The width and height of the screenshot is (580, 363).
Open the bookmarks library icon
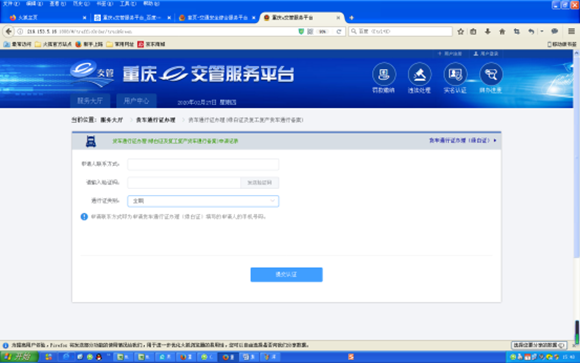point(473,31)
